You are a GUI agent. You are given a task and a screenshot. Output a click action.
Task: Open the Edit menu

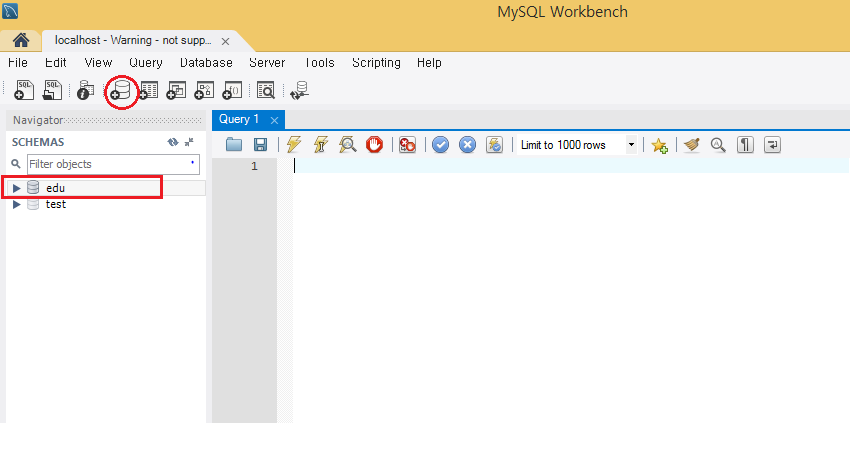[x=55, y=63]
